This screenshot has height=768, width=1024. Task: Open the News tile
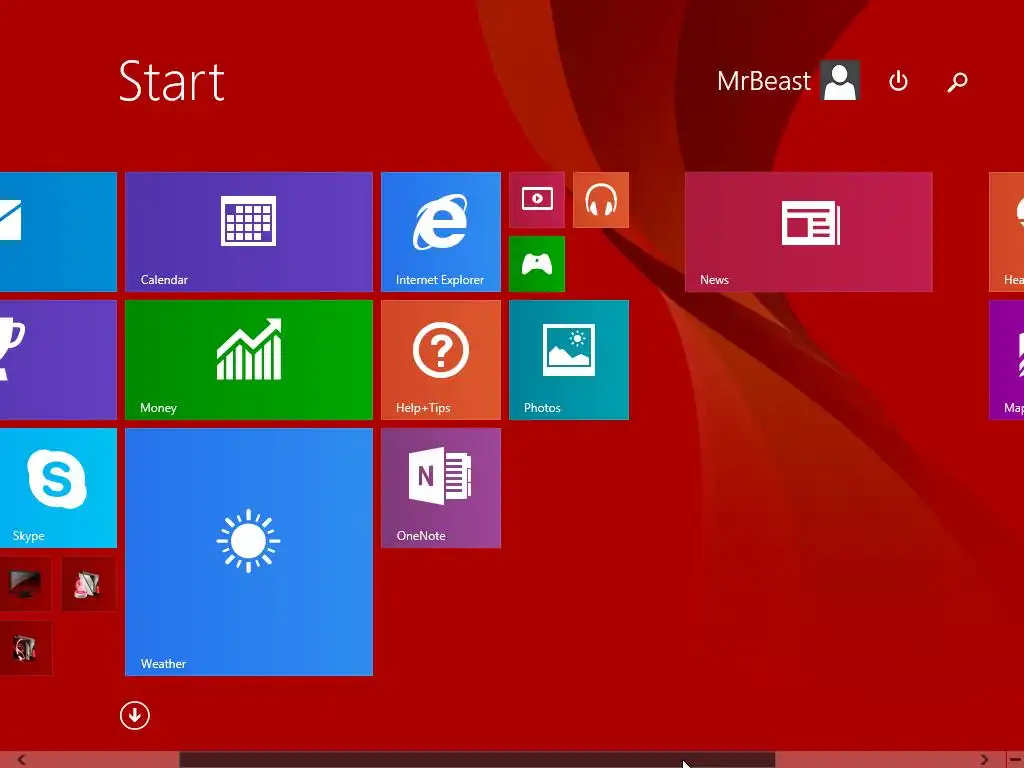coord(808,232)
